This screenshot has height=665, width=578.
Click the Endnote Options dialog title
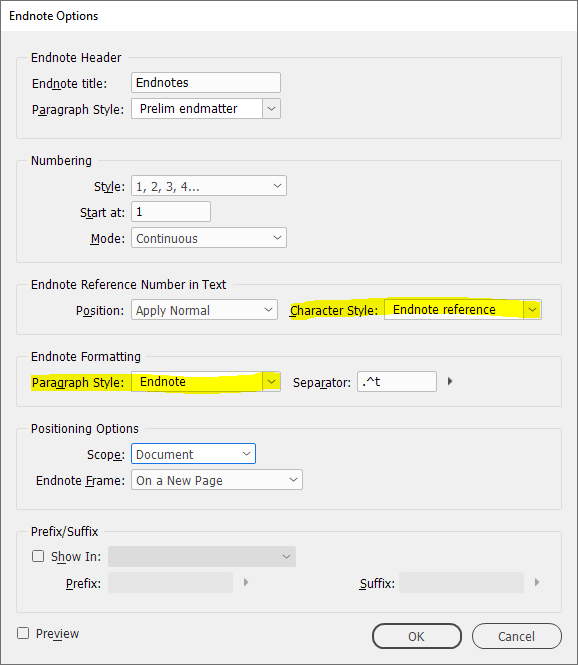tap(53, 16)
